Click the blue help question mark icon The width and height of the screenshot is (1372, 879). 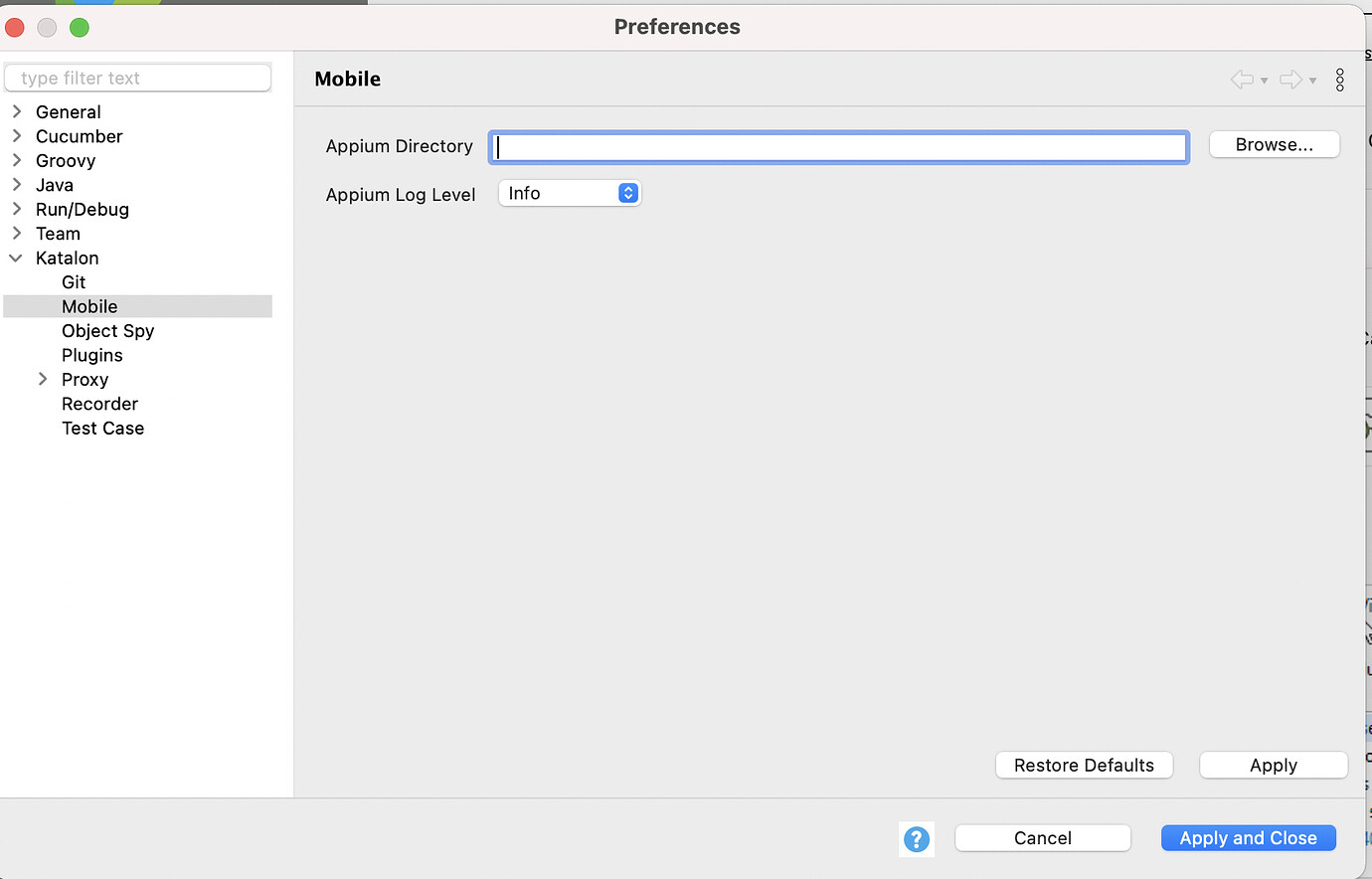click(917, 839)
